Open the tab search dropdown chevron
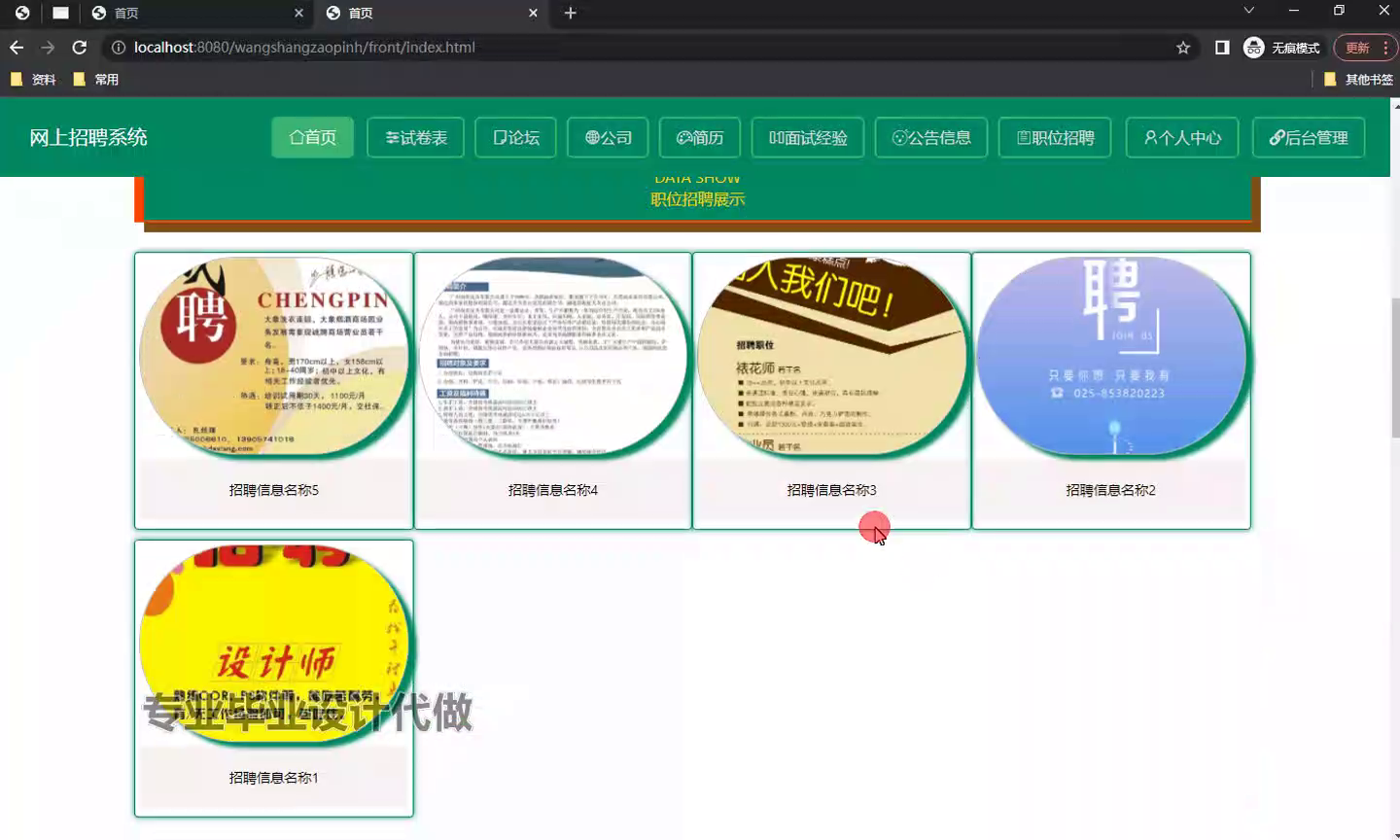Screen dimensions: 1400x840 (1249, 11)
